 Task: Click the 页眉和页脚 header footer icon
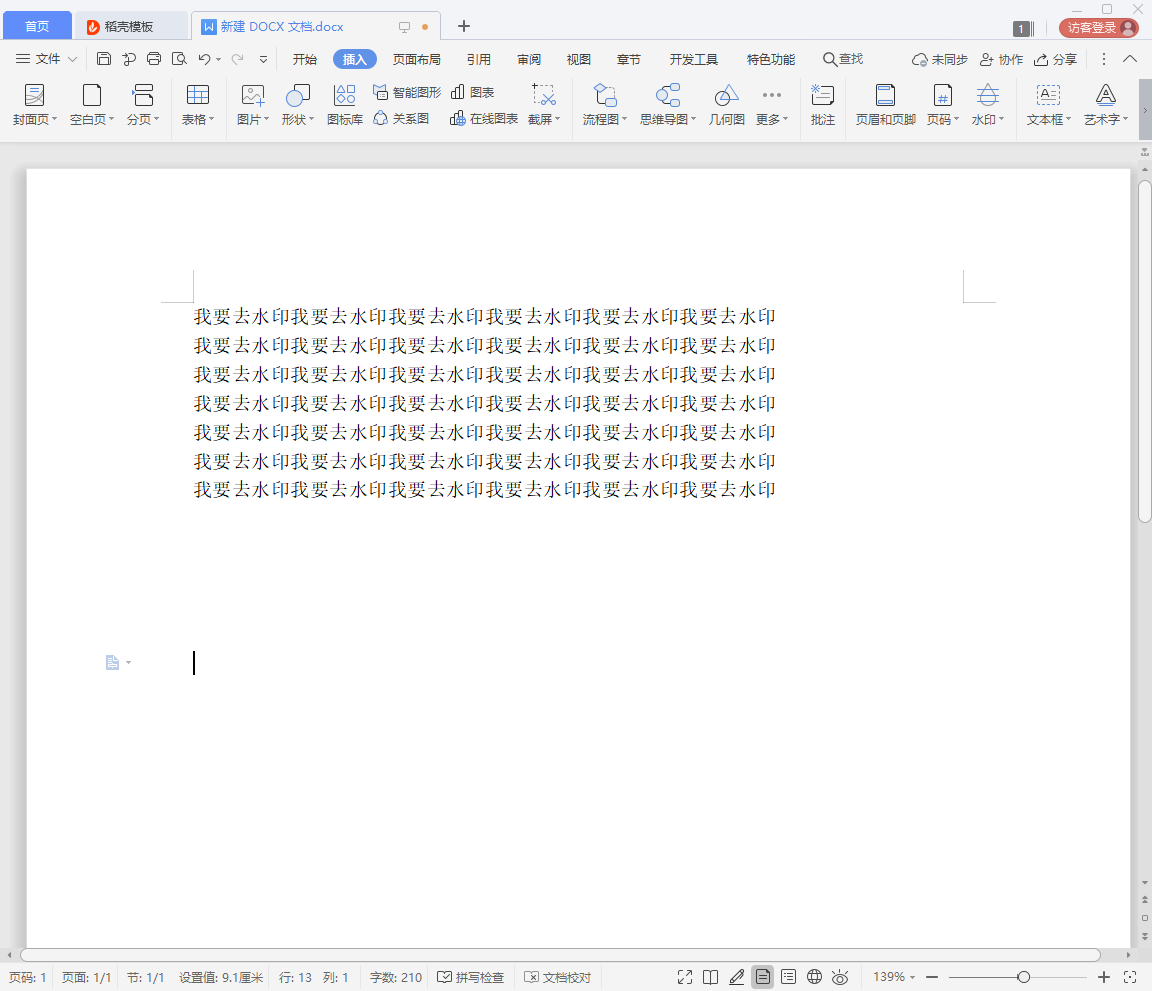click(885, 104)
